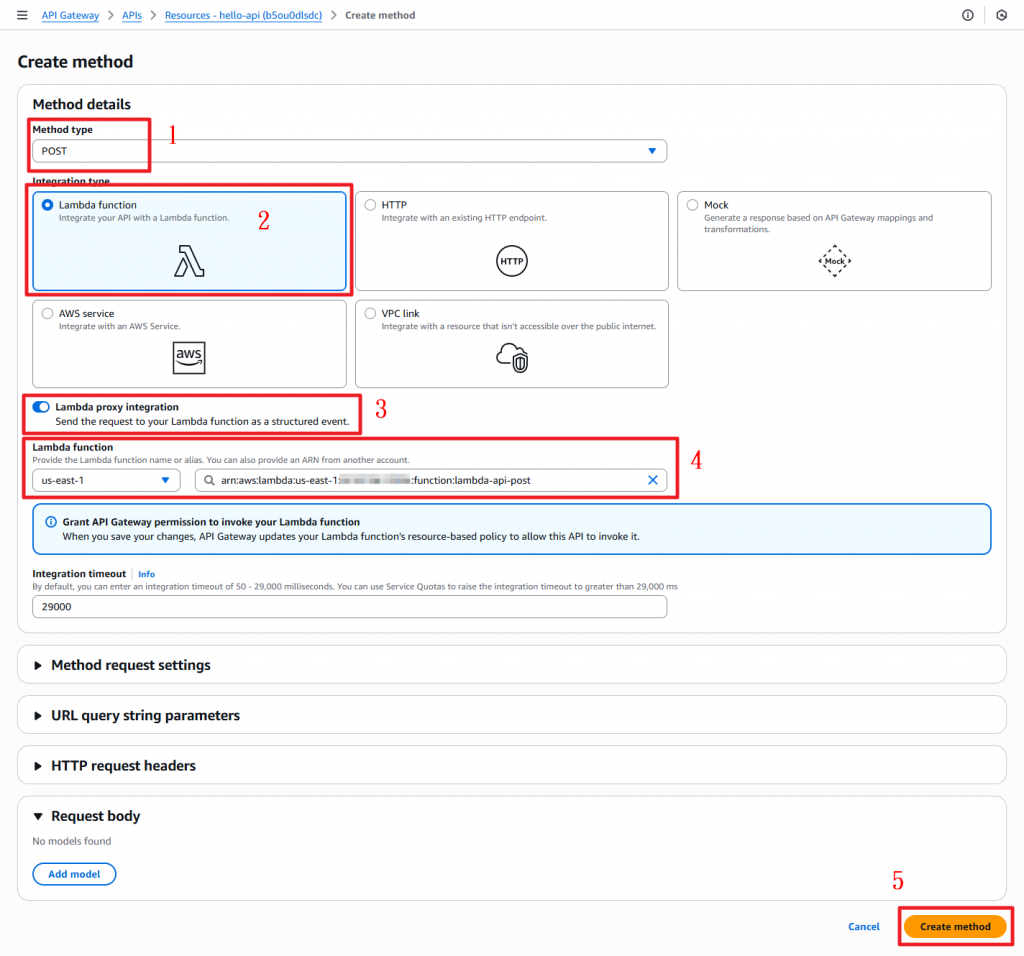Screen dimensions: 1024x956
Task: Click the 'No models found' text
Action: coord(72,841)
